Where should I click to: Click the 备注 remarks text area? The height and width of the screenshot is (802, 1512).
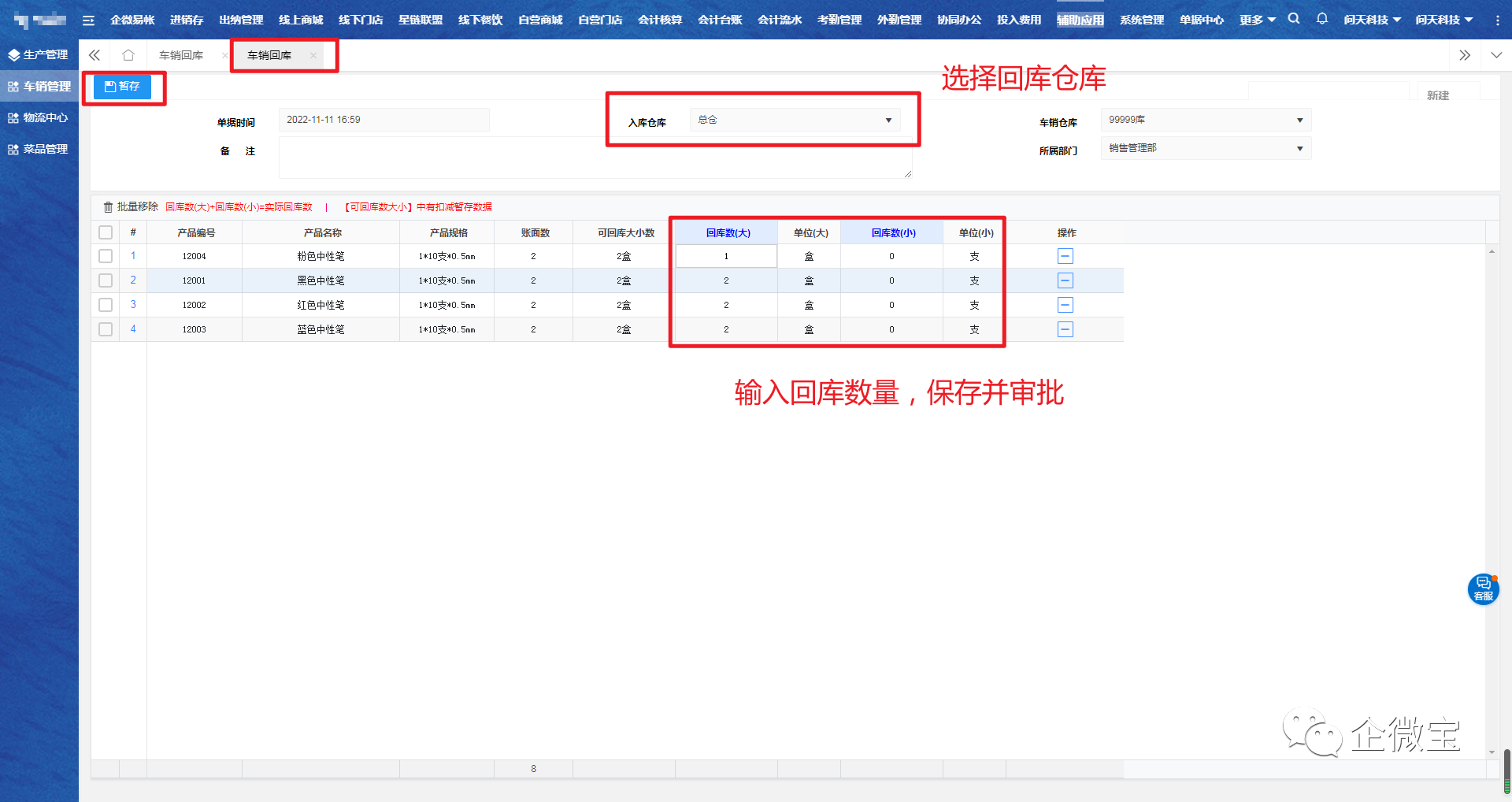tap(595, 158)
